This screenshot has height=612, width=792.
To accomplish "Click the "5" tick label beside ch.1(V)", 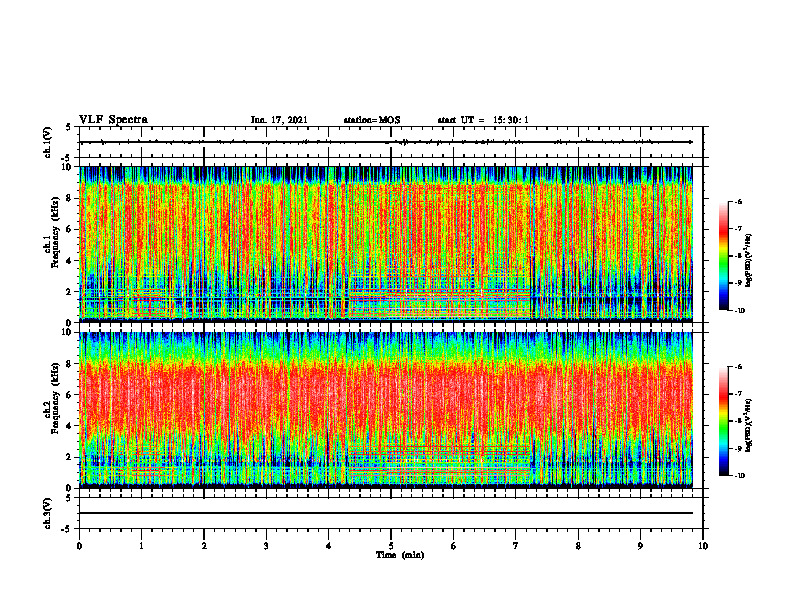I will pyautogui.click(x=70, y=128).
